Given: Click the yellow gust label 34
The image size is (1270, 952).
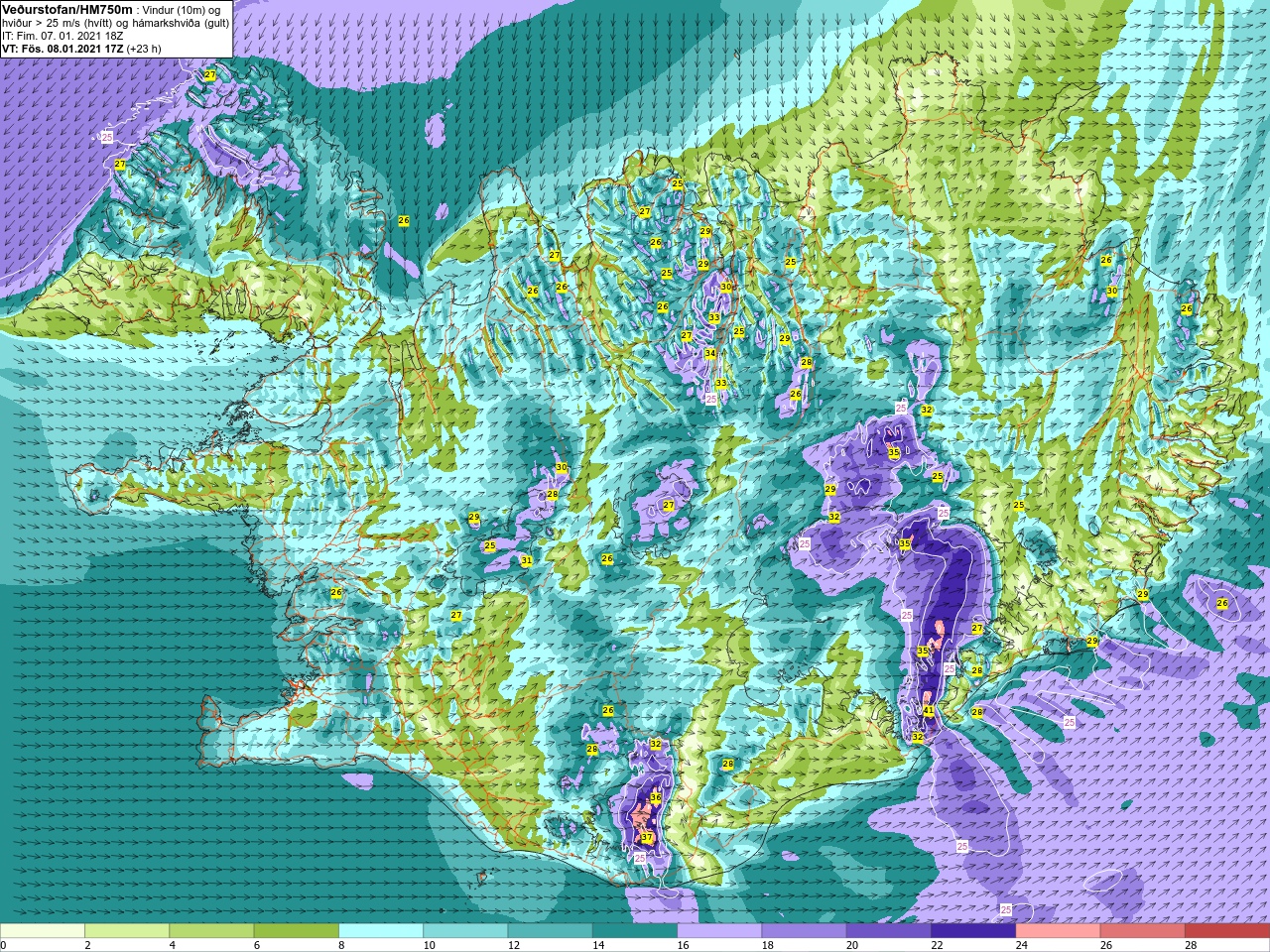Looking at the screenshot, I should 710,353.
